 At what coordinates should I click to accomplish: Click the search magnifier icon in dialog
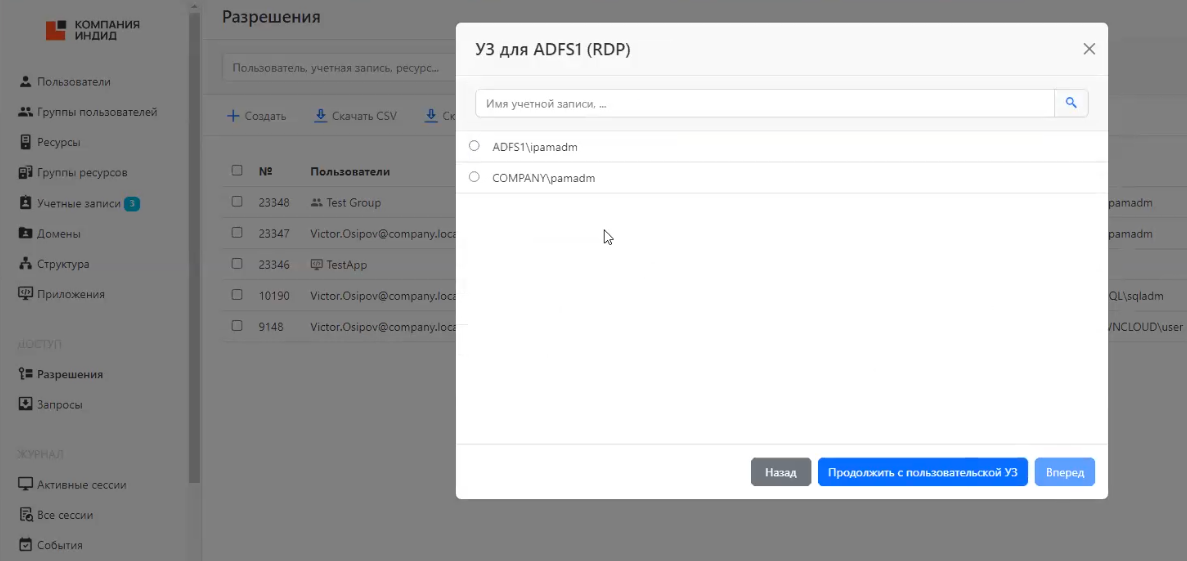(1071, 103)
